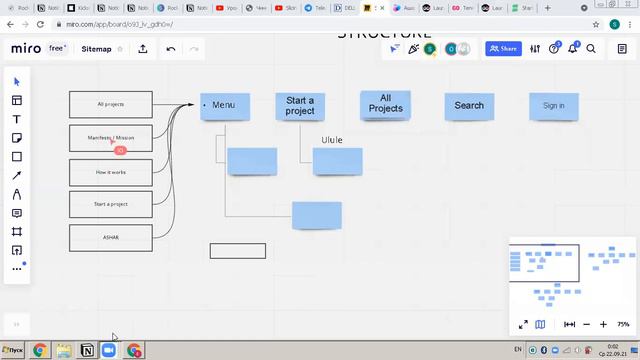Select the Frame tool
Screen dimensions: 640x360
[x=17, y=232]
